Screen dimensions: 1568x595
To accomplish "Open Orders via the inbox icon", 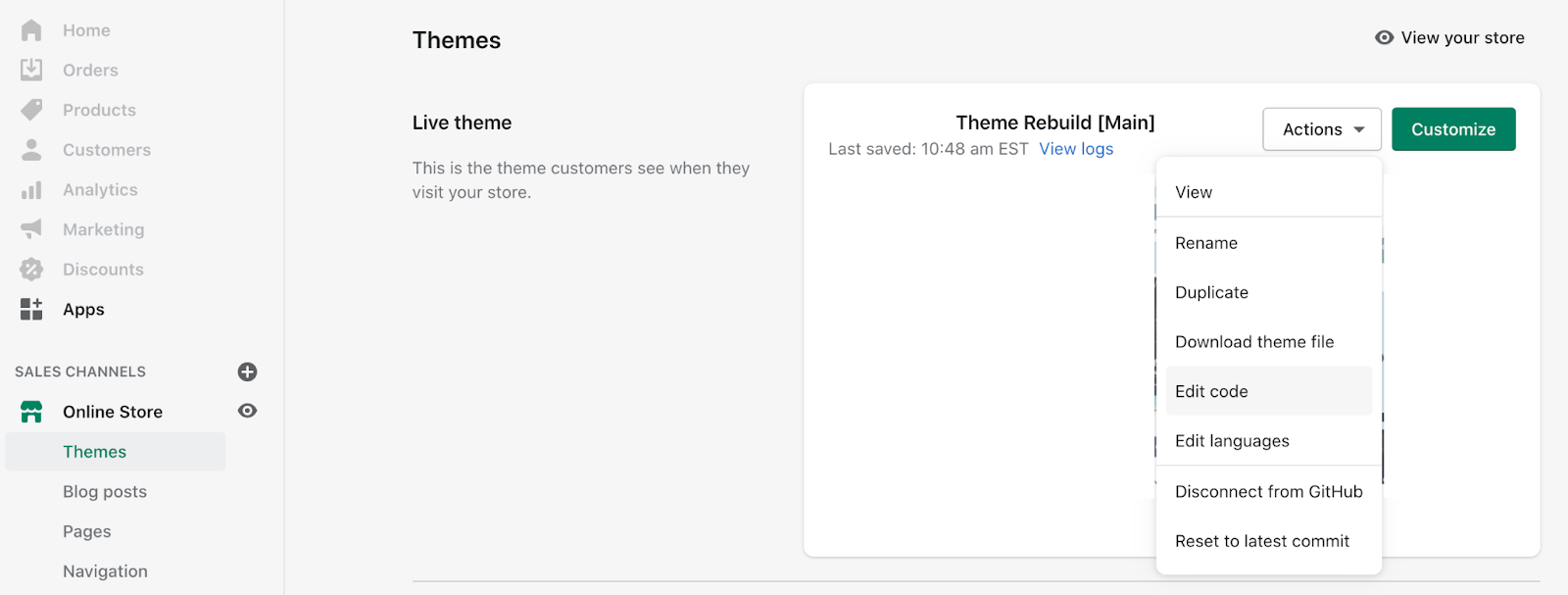I will point(31,70).
